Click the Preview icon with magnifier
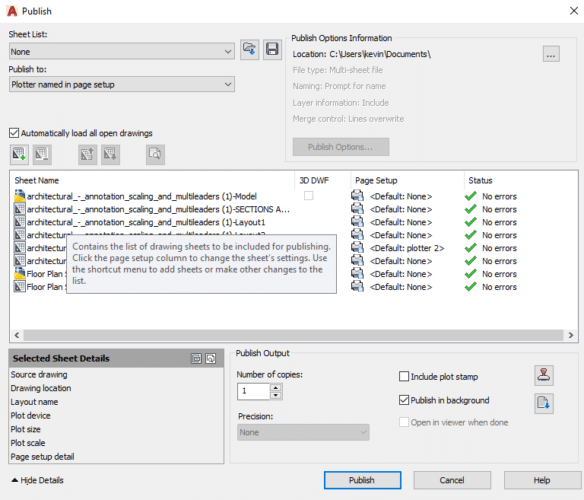Viewport: 584px width, 500px height. [155, 154]
